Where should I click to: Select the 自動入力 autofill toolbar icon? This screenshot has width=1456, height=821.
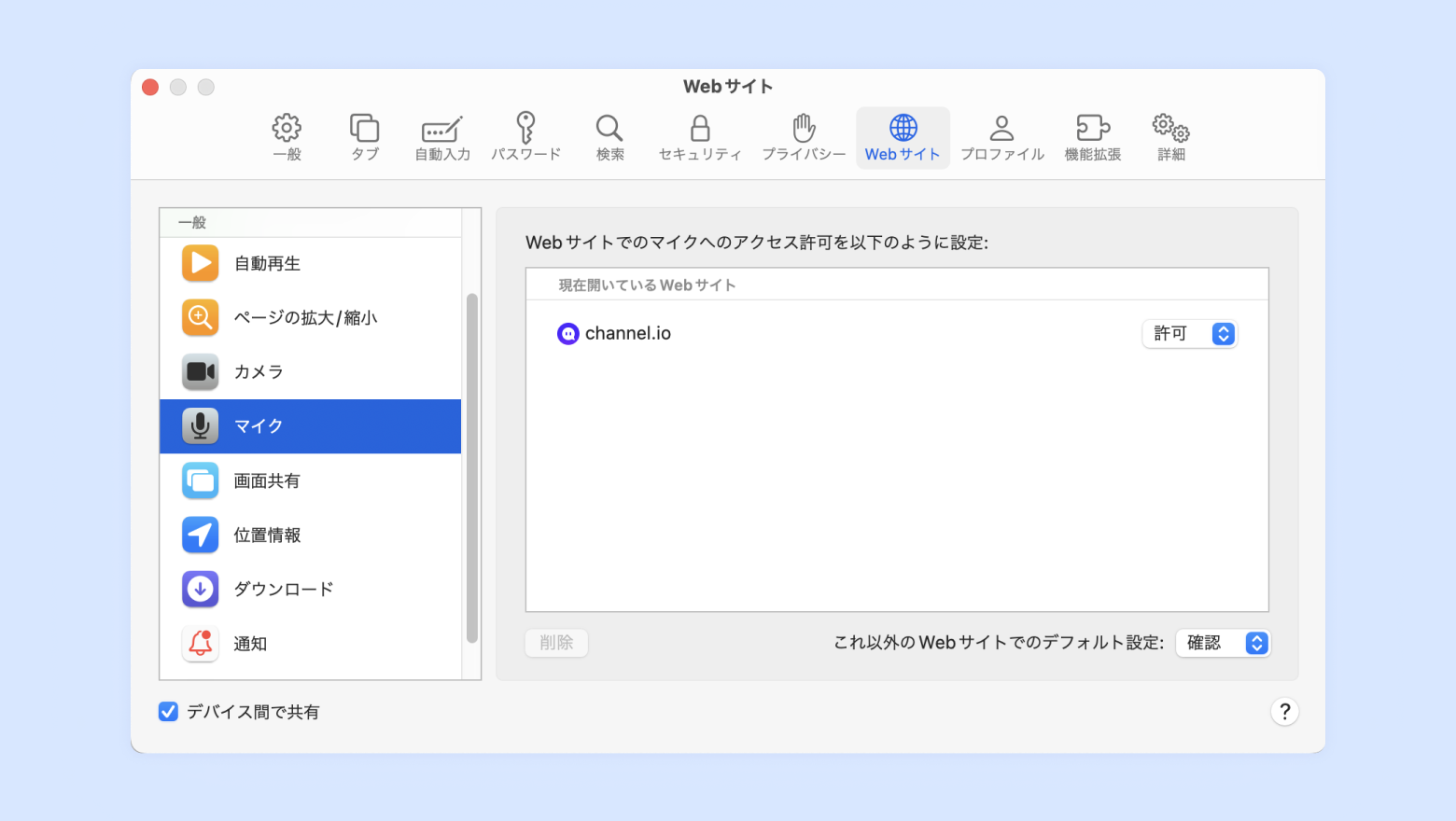tap(442, 137)
